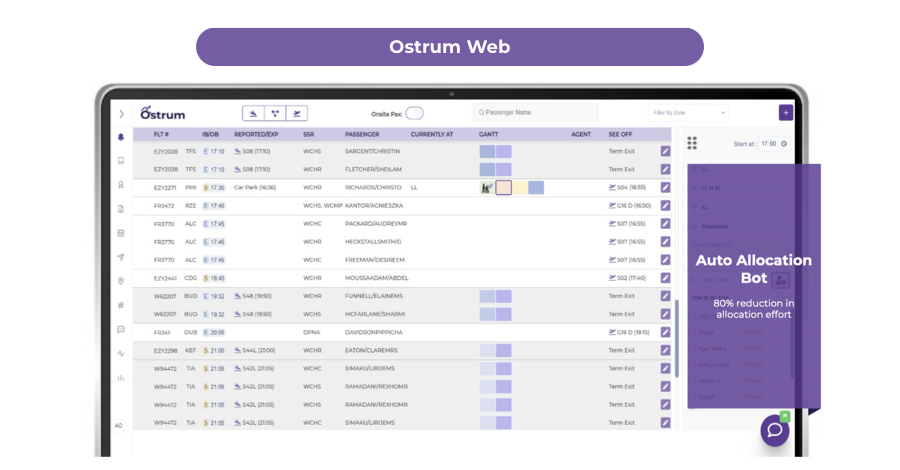Viewport: 900px width, 470px height.
Task: Toggle the Onsite Pax switch
Action: click(x=414, y=114)
